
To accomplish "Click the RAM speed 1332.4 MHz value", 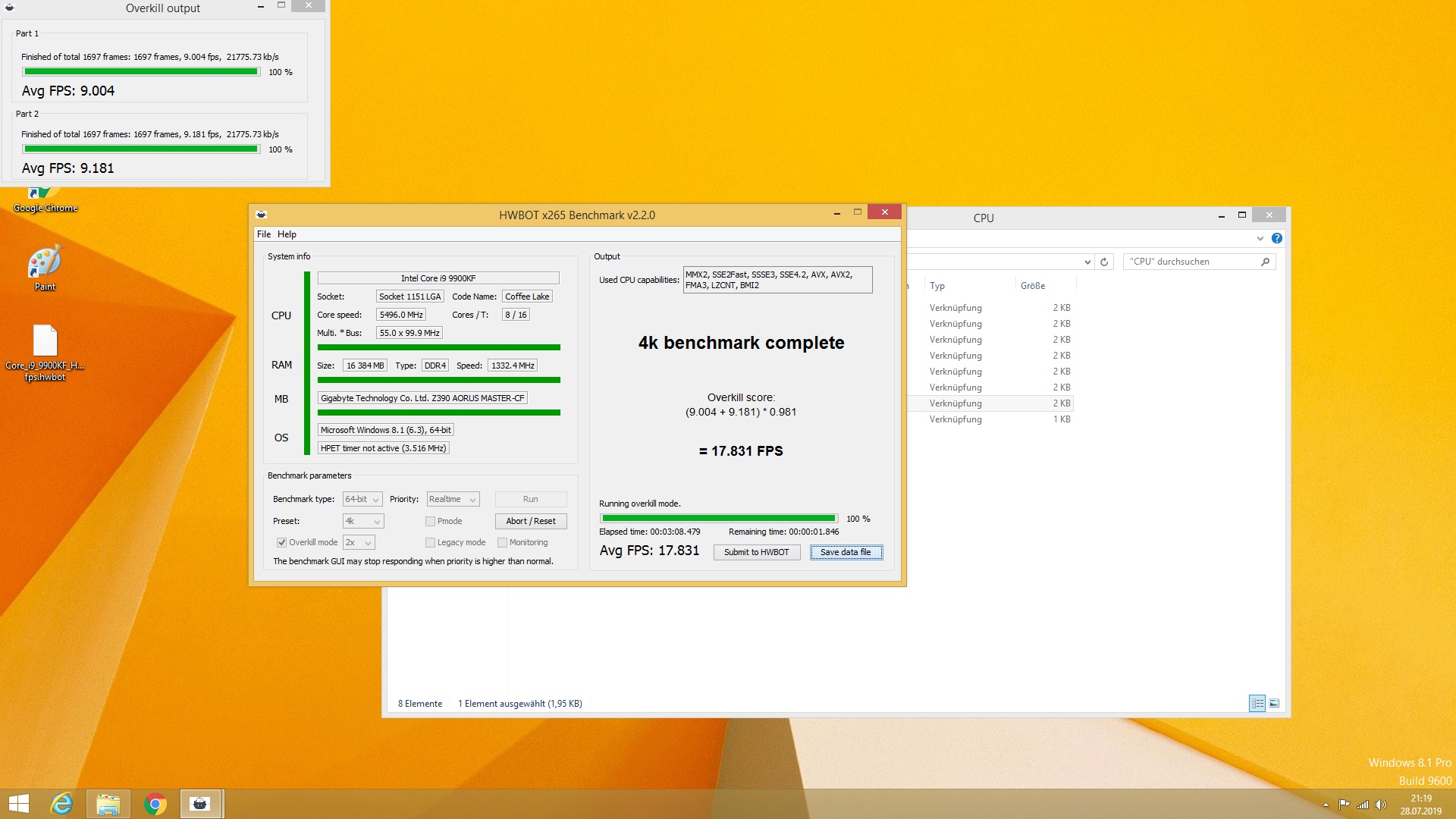I will coord(513,366).
